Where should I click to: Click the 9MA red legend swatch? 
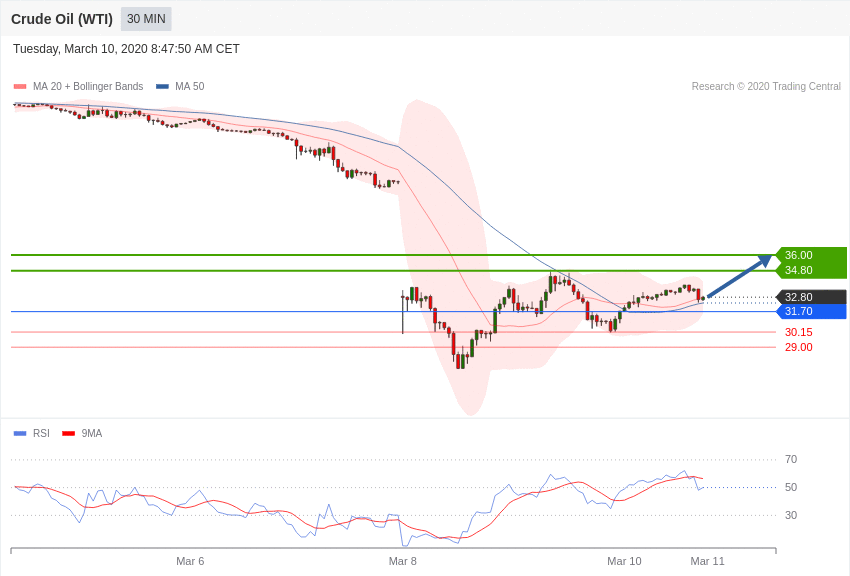pos(68,433)
